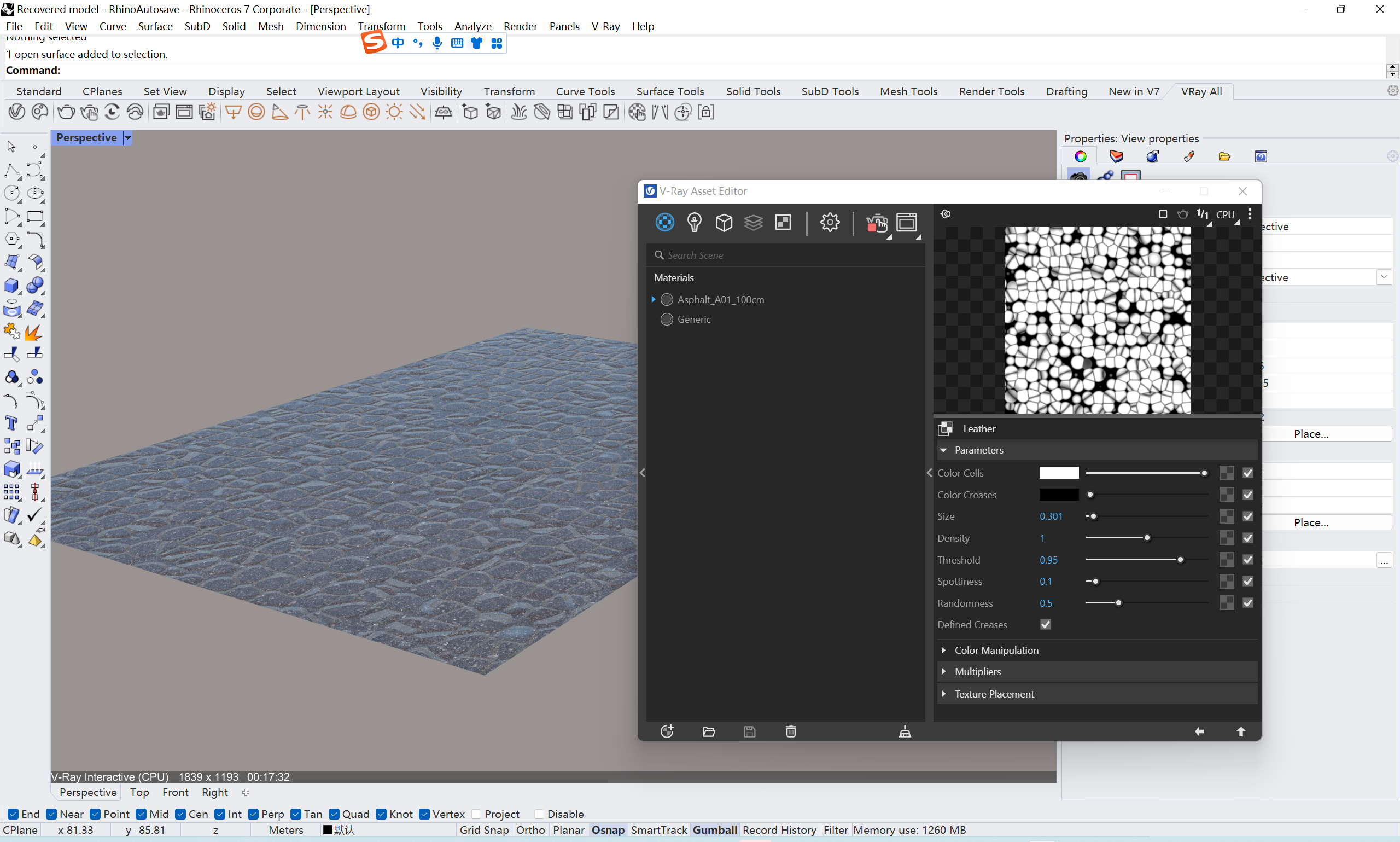Viewport: 1400px width, 842px height.
Task: Open the Materials category in Asset Editor
Action: point(664,223)
